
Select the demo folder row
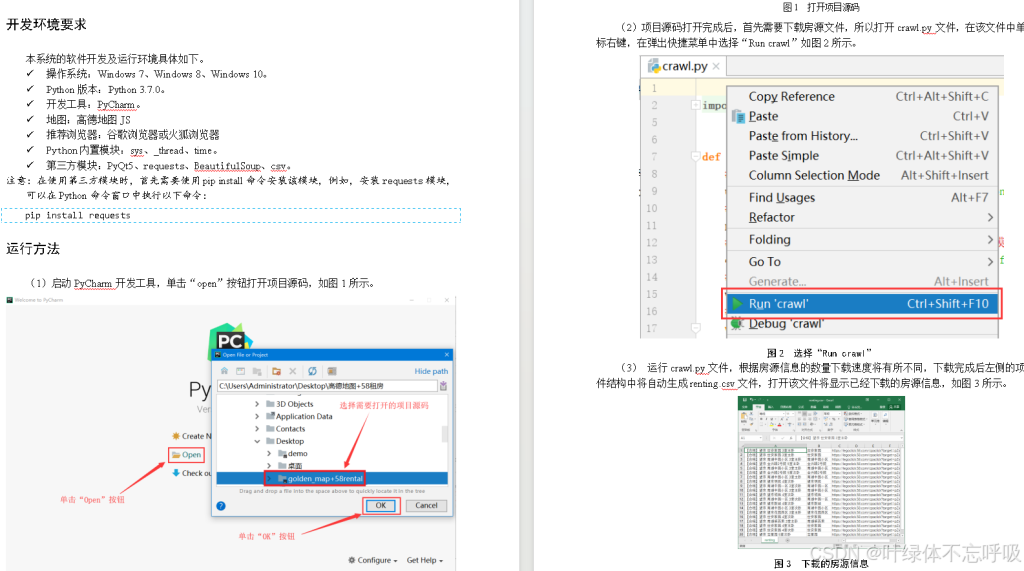330,453
